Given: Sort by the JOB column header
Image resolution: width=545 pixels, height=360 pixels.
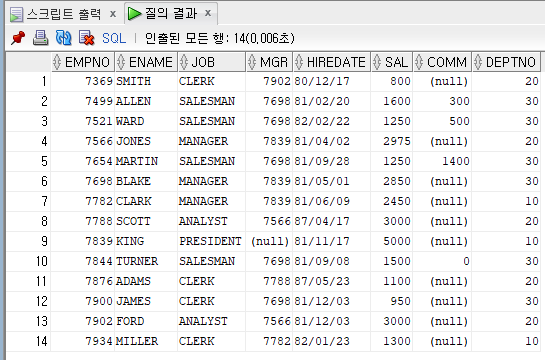Looking at the screenshot, I should [x=212, y=62].
